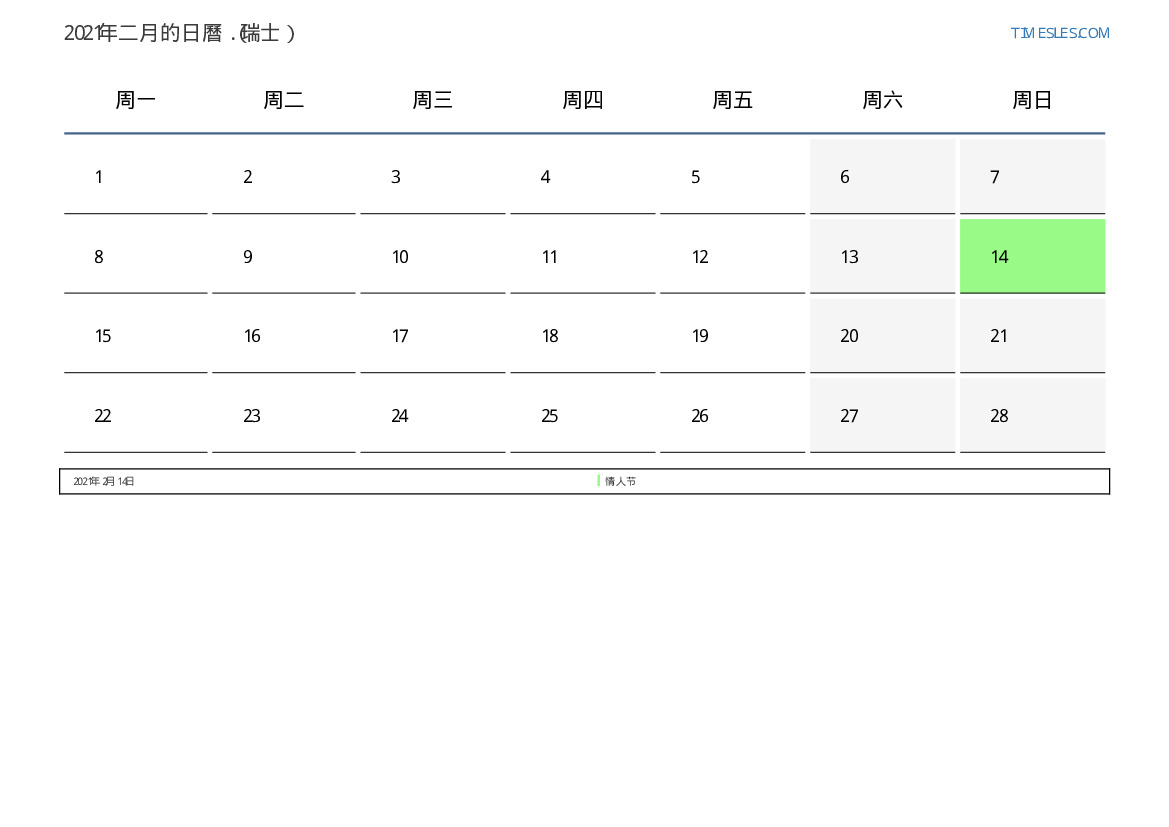Select the 周五 weekday header
This screenshot has width=1169, height=827.
(x=732, y=100)
